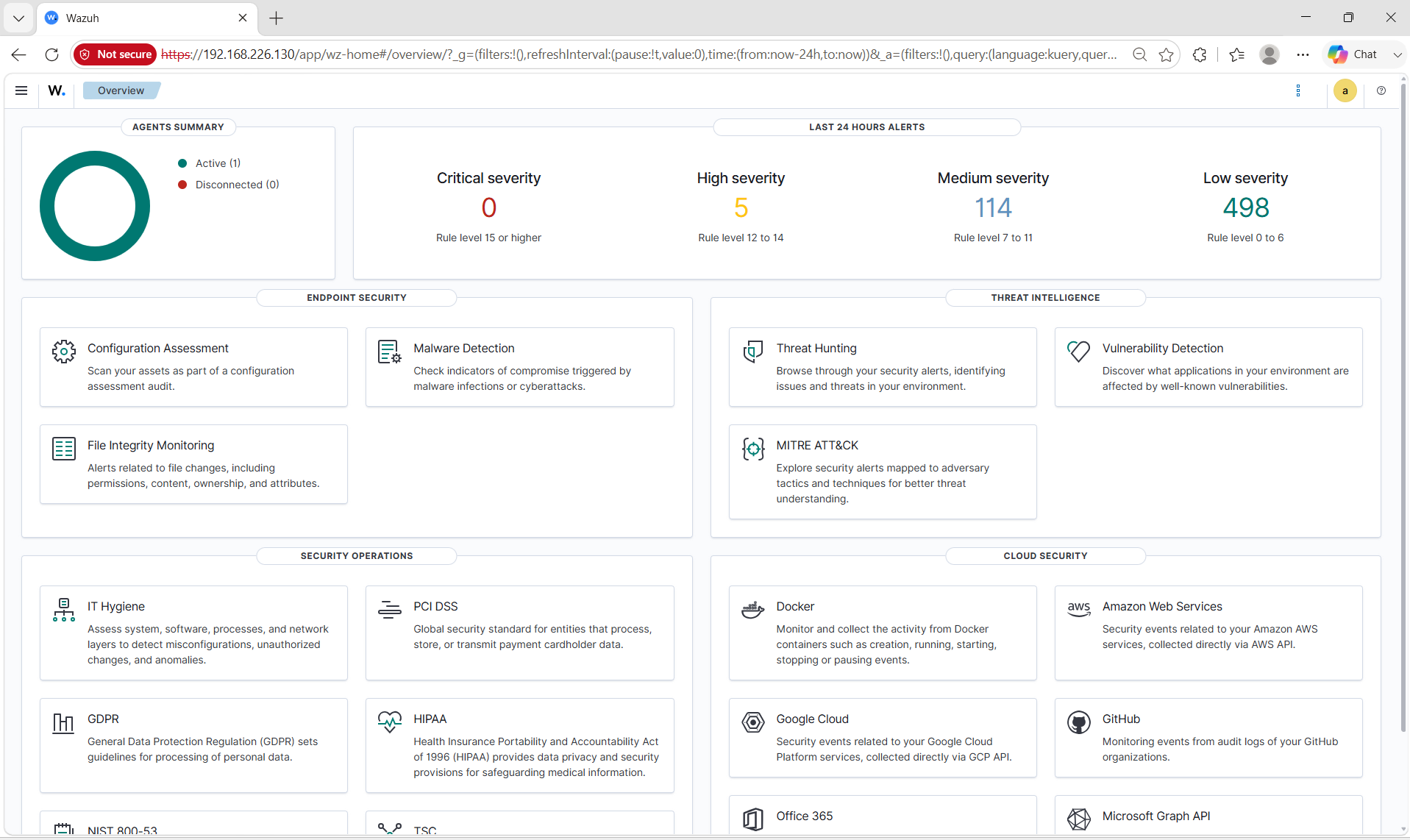Screen dimensions: 1410x840
Task: Open the IT Hygiene title link
Action: pyautogui.click(x=116, y=607)
